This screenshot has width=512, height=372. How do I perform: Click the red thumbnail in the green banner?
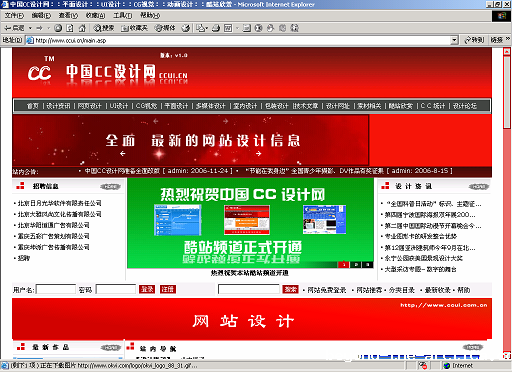coord(247,220)
